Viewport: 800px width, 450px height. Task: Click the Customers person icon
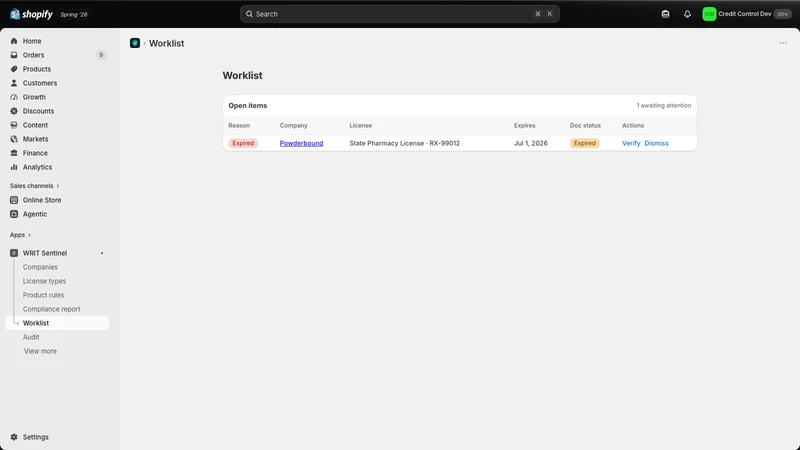pyautogui.click(x=14, y=83)
